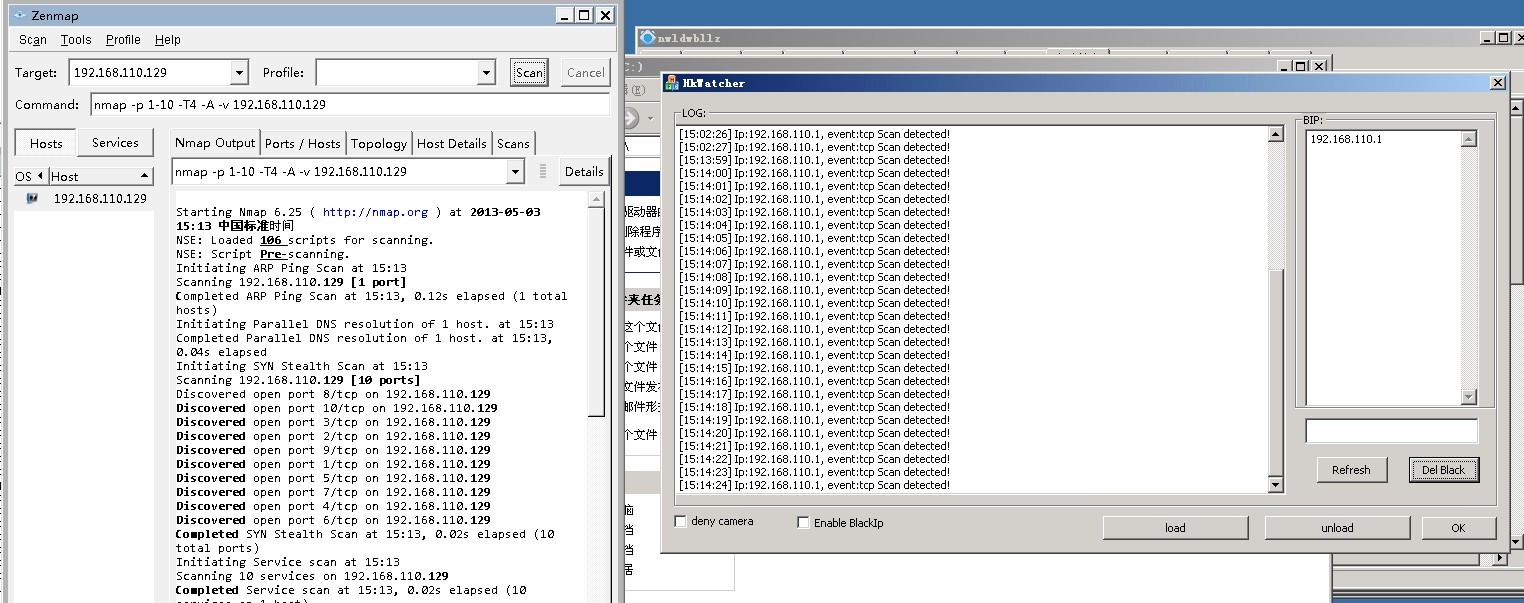This screenshot has width=1524, height=603.
Task: Click the 'Discovered open port 6/tcp' line
Action: click(x=333, y=520)
